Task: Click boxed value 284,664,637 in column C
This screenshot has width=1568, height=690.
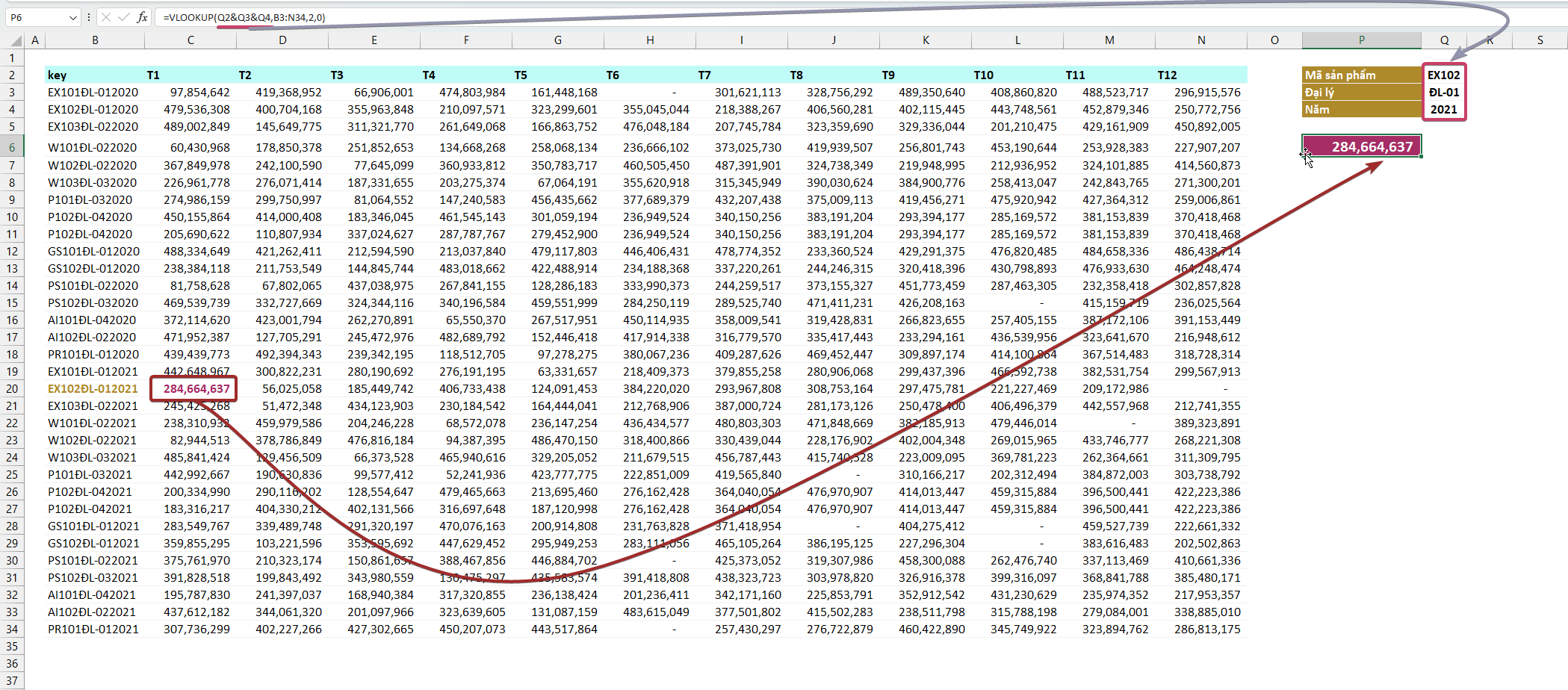Action: coord(193,389)
